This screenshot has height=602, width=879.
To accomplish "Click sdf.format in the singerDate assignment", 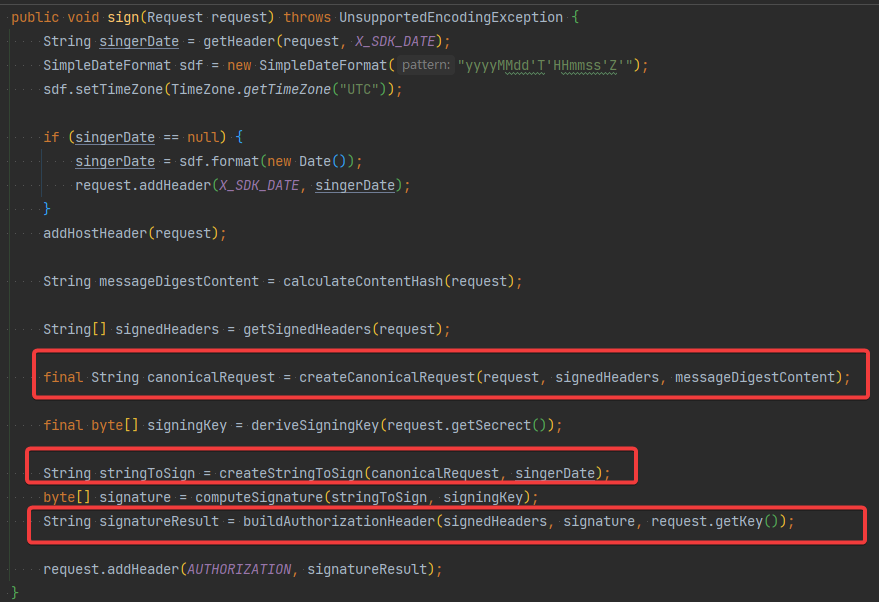I will [219, 161].
